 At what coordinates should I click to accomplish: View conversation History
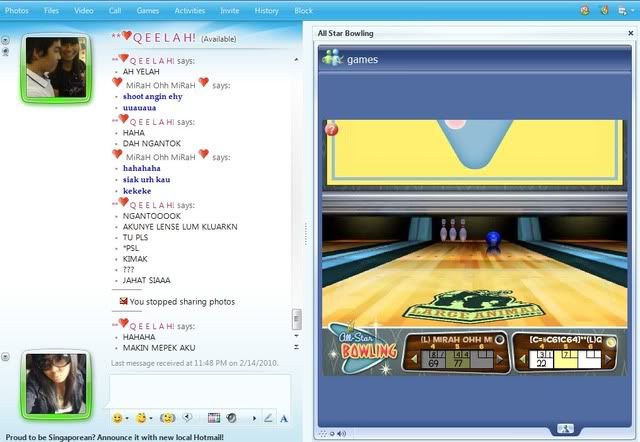[x=267, y=11]
